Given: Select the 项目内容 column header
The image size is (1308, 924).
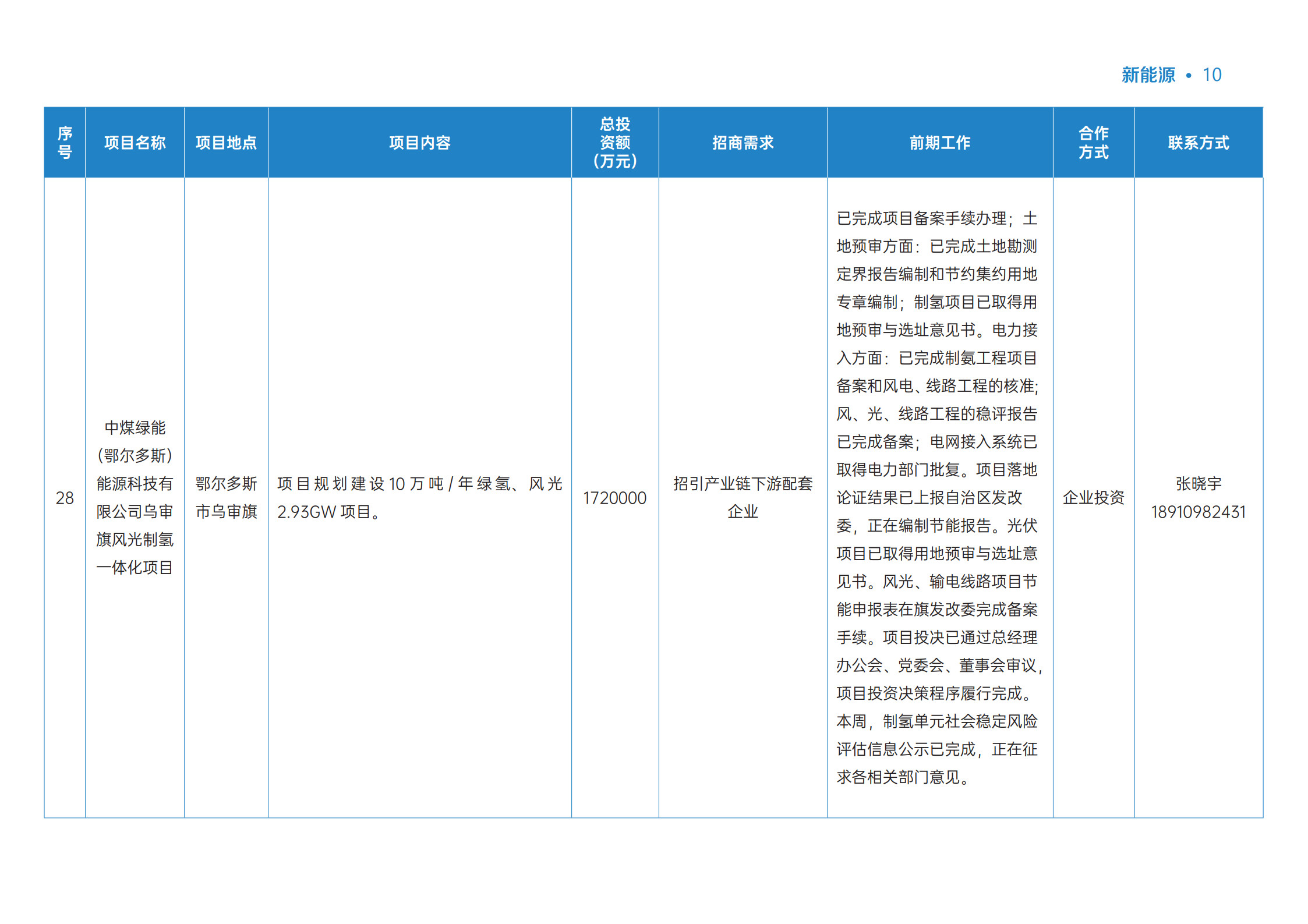Looking at the screenshot, I should [x=419, y=143].
